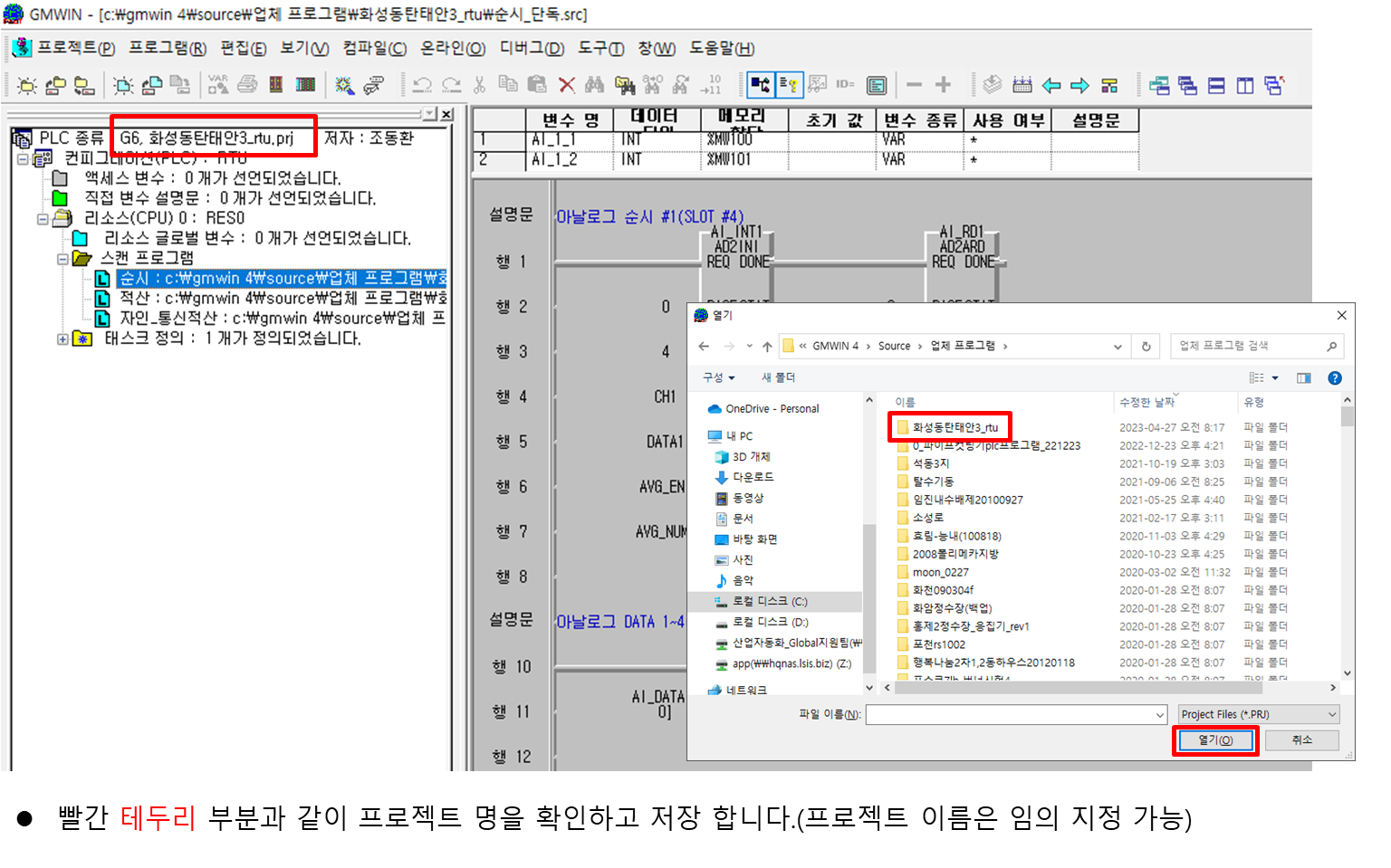Click the scissors cut icon in toolbar
1391x868 pixels.
480,85
